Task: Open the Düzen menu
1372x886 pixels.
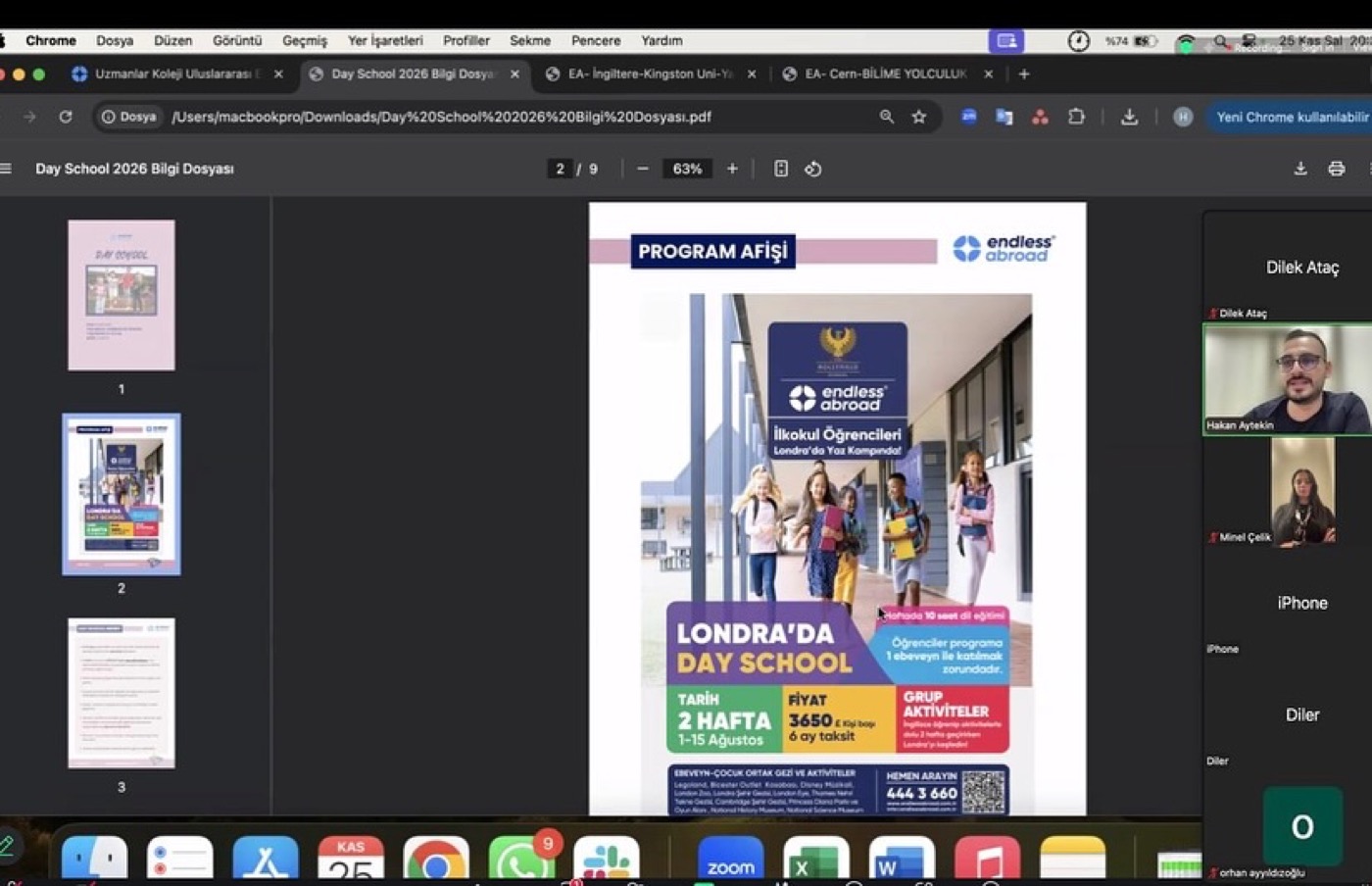Action: 172,40
